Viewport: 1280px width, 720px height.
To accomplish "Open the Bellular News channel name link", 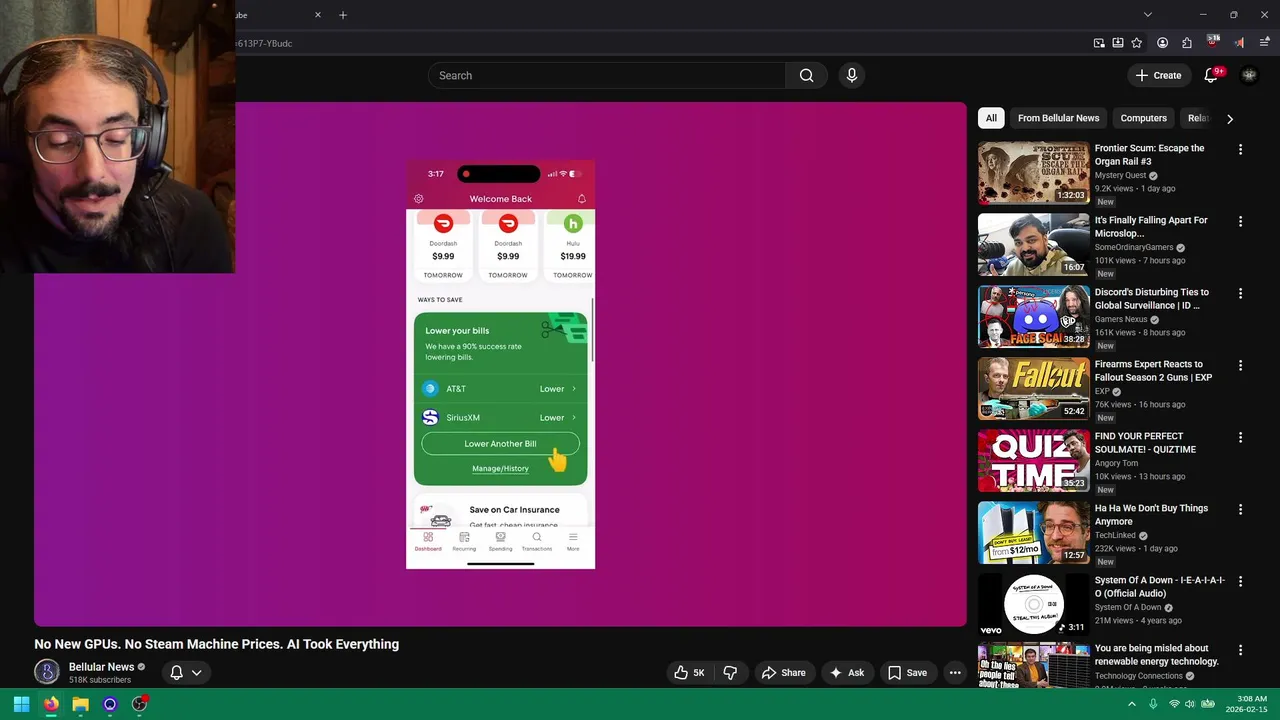I will 101,667.
